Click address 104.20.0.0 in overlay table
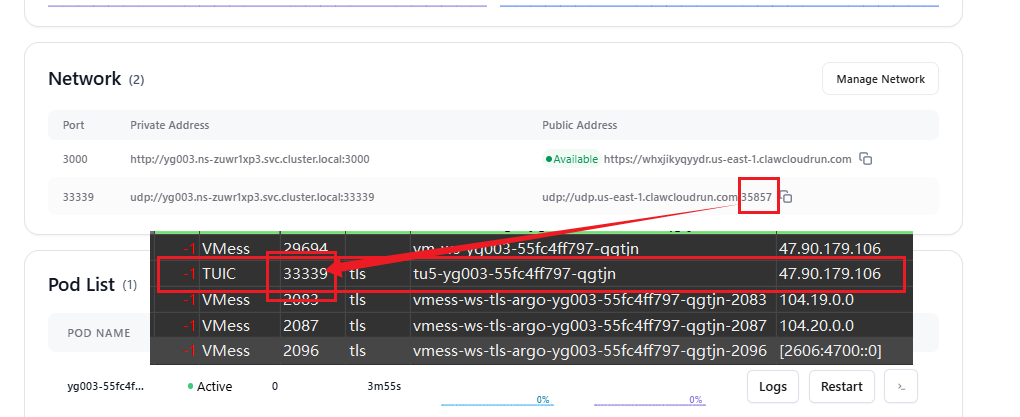The height and width of the screenshot is (417, 1020). [816, 325]
